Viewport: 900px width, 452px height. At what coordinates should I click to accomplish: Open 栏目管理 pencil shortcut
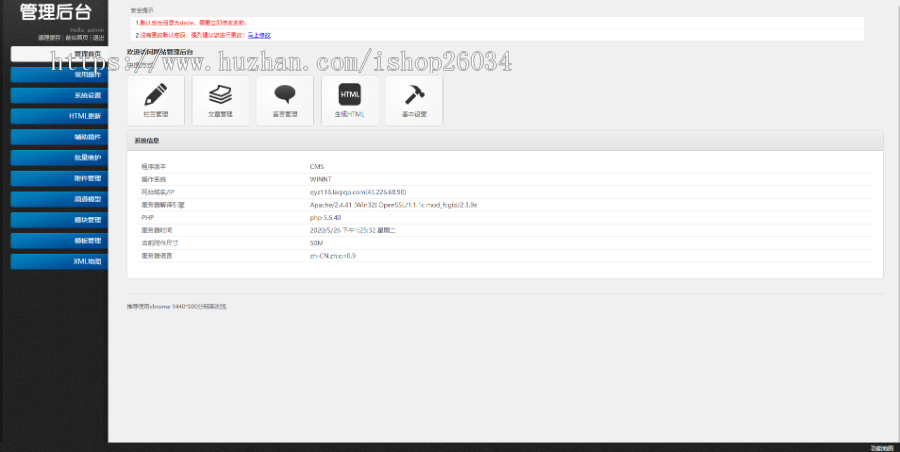(x=156, y=101)
